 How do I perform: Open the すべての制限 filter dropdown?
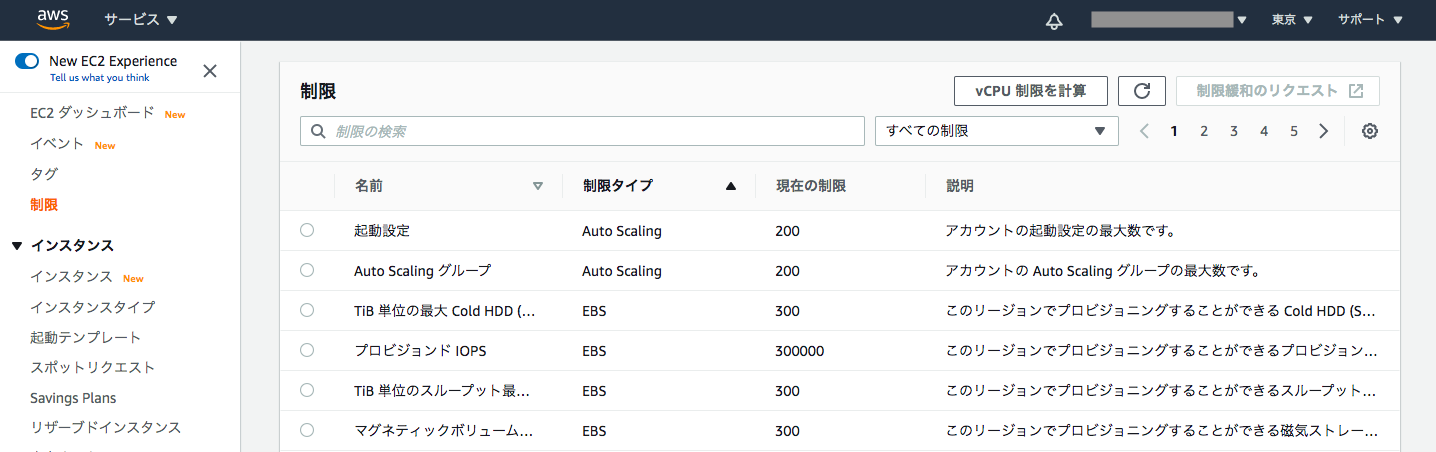click(x=996, y=131)
